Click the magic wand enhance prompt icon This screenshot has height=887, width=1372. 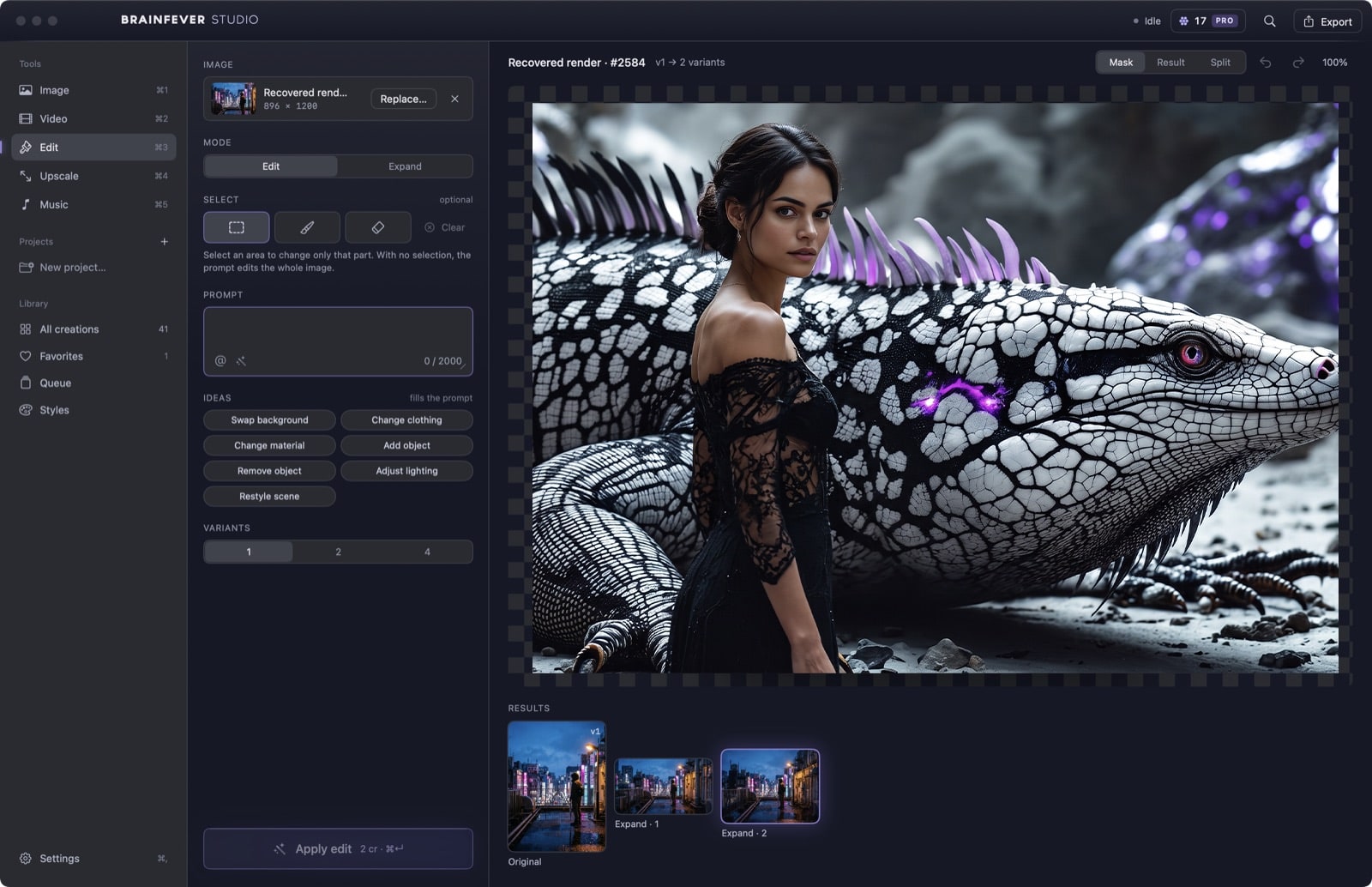tap(242, 361)
